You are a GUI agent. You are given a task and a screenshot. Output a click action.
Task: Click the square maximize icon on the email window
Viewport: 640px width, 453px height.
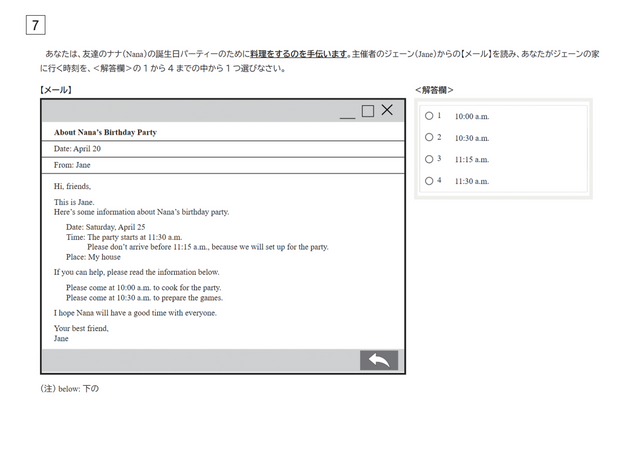tap(367, 111)
